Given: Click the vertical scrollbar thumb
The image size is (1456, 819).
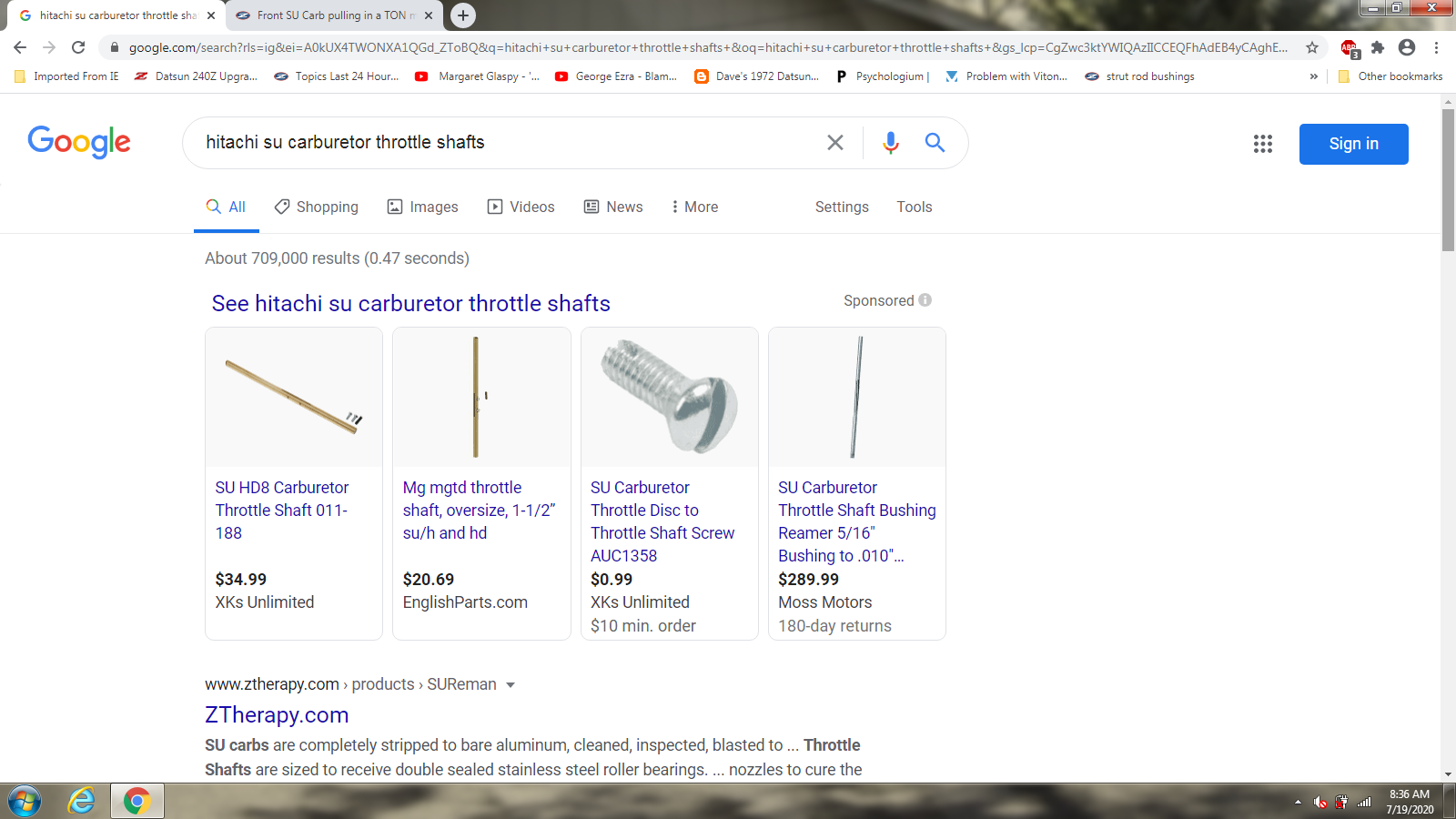Looking at the screenshot, I should pos(1448,179).
